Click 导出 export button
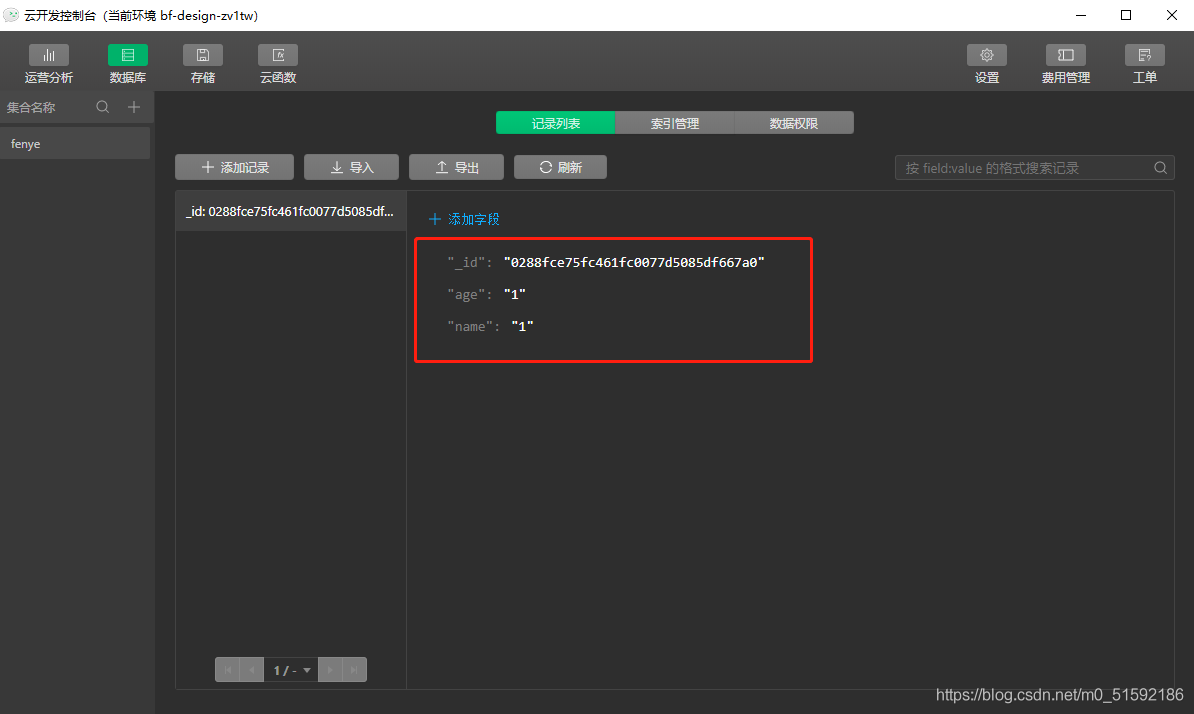 coord(456,167)
